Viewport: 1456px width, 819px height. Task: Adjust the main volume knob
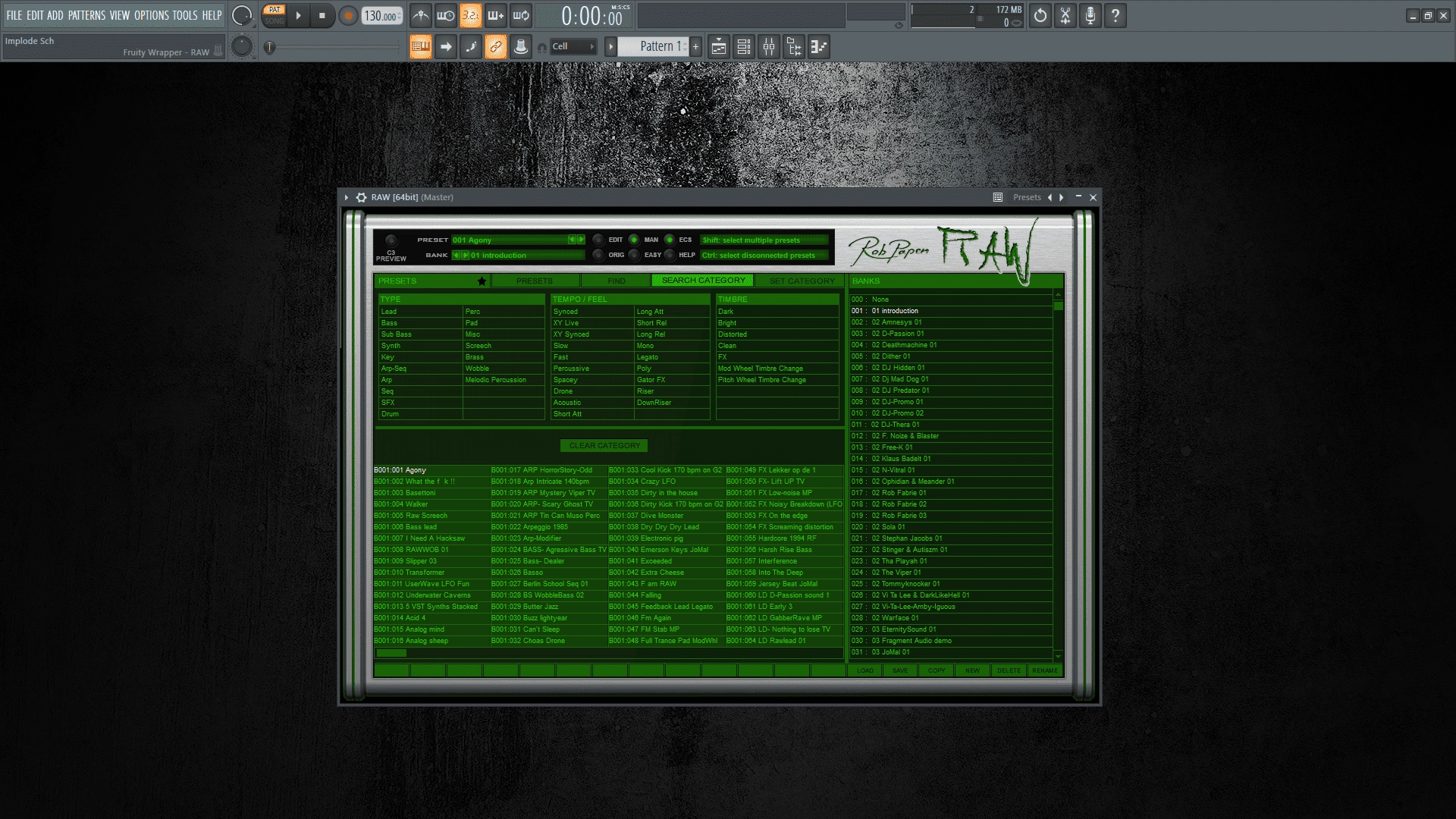click(241, 15)
